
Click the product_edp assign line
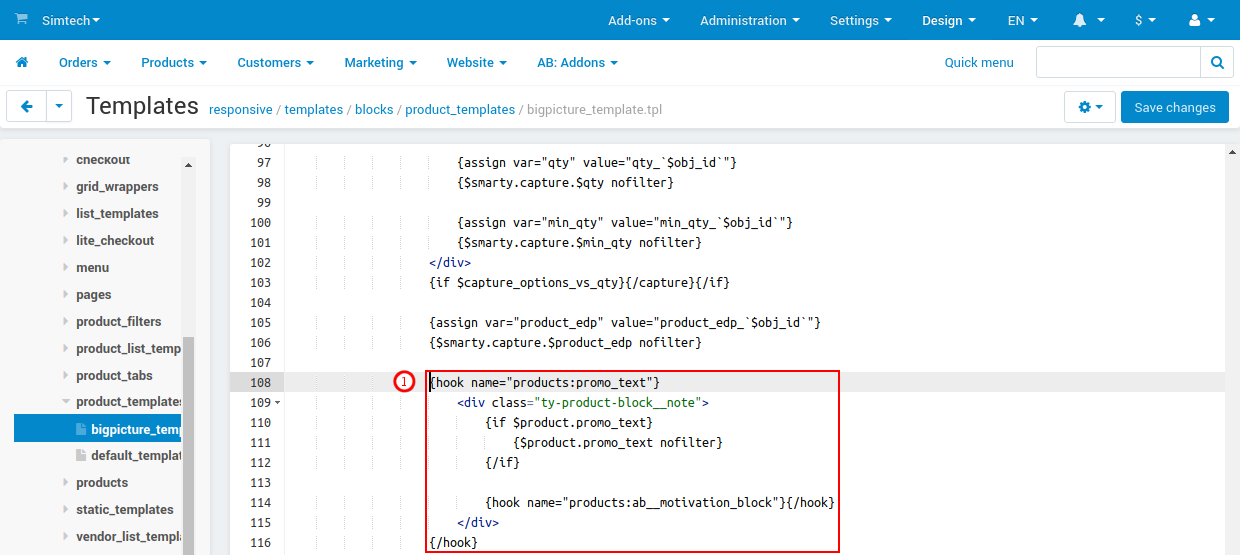625,323
